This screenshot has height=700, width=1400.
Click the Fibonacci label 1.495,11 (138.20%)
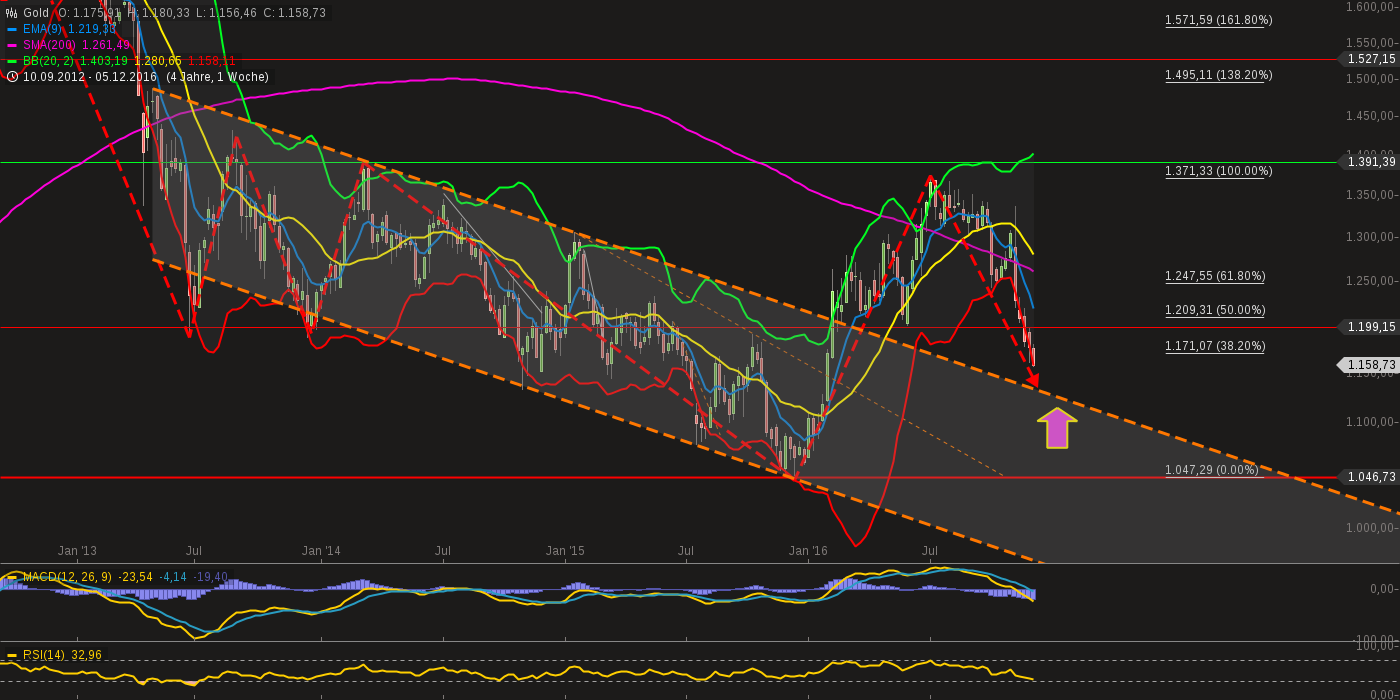[x=1218, y=75]
